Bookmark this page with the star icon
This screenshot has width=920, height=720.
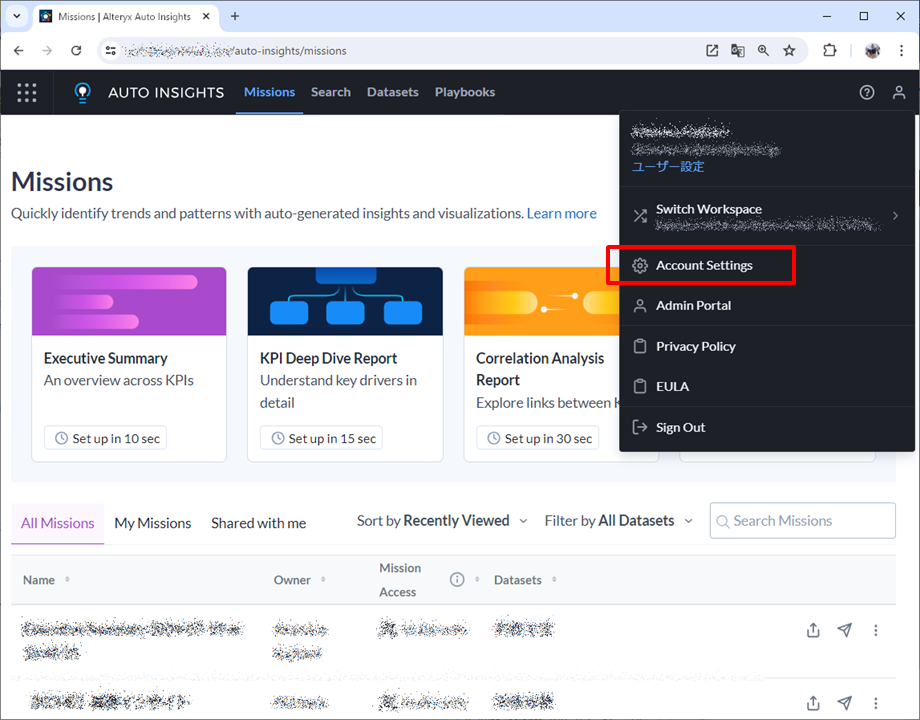789,50
